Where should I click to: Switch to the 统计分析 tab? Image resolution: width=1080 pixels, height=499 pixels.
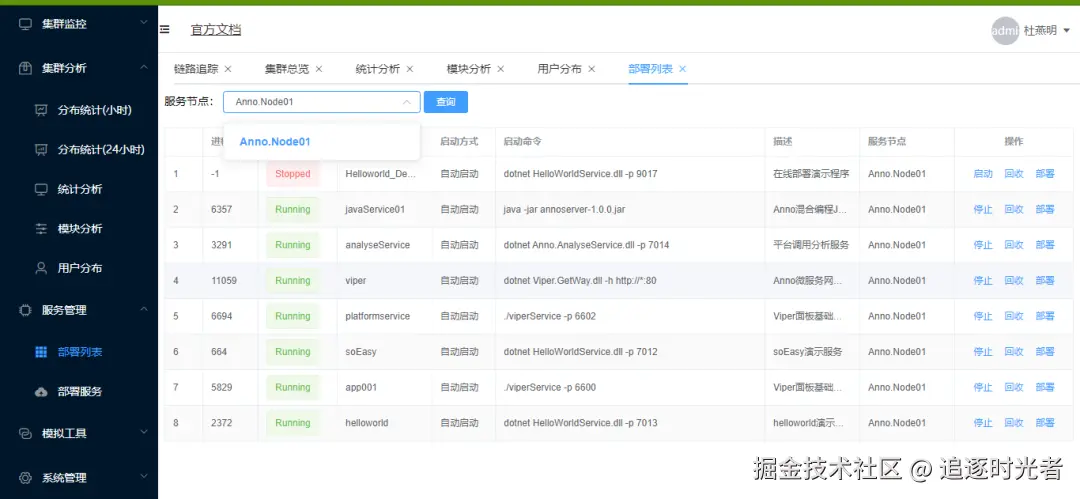point(377,69)
